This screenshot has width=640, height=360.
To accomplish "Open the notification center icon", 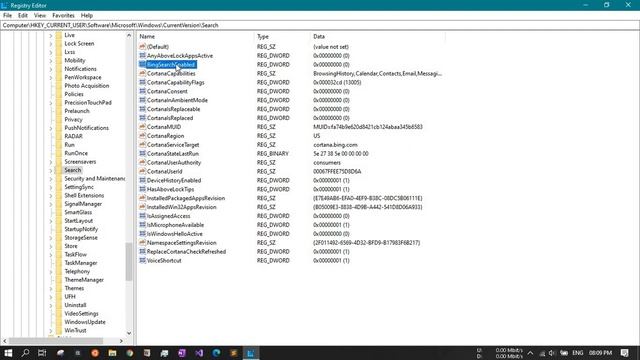I will click(624, 353).
